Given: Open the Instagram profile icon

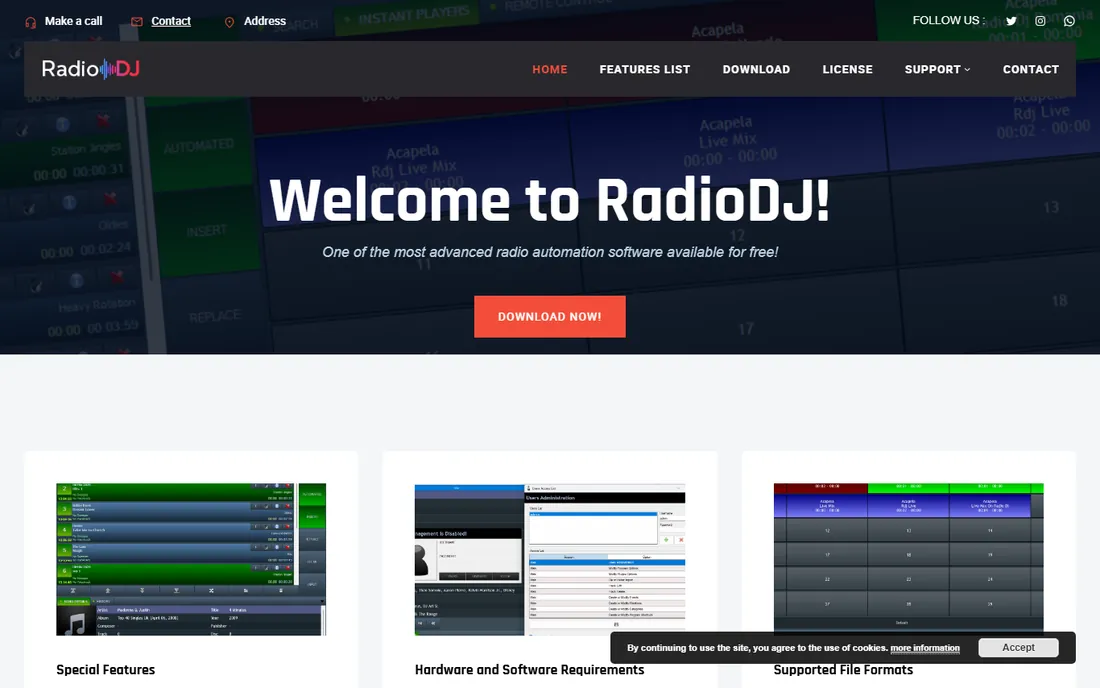Looking at the screenshot, I should (1040, 21).
